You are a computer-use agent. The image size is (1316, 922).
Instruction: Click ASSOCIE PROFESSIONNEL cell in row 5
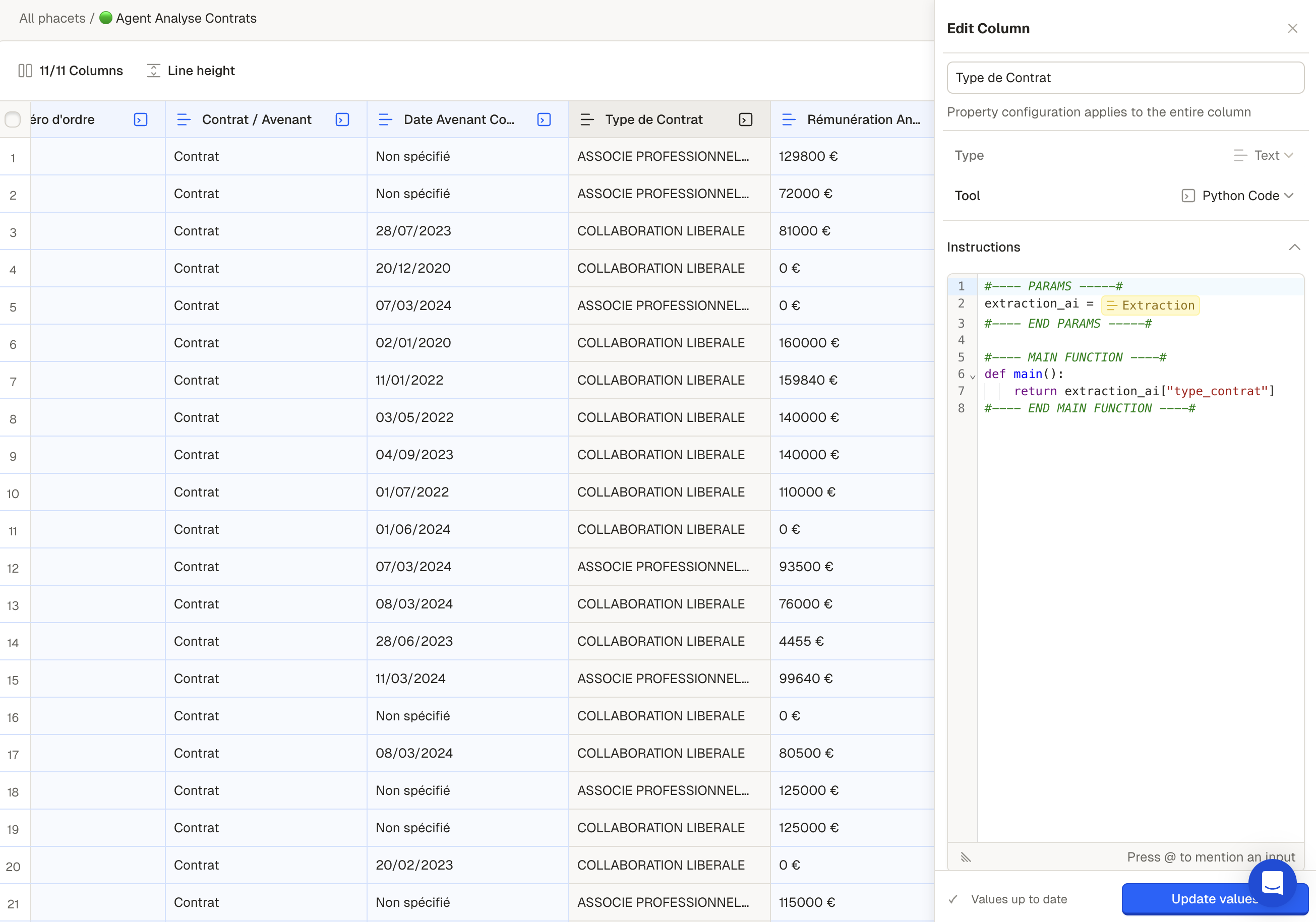point(670,305)
